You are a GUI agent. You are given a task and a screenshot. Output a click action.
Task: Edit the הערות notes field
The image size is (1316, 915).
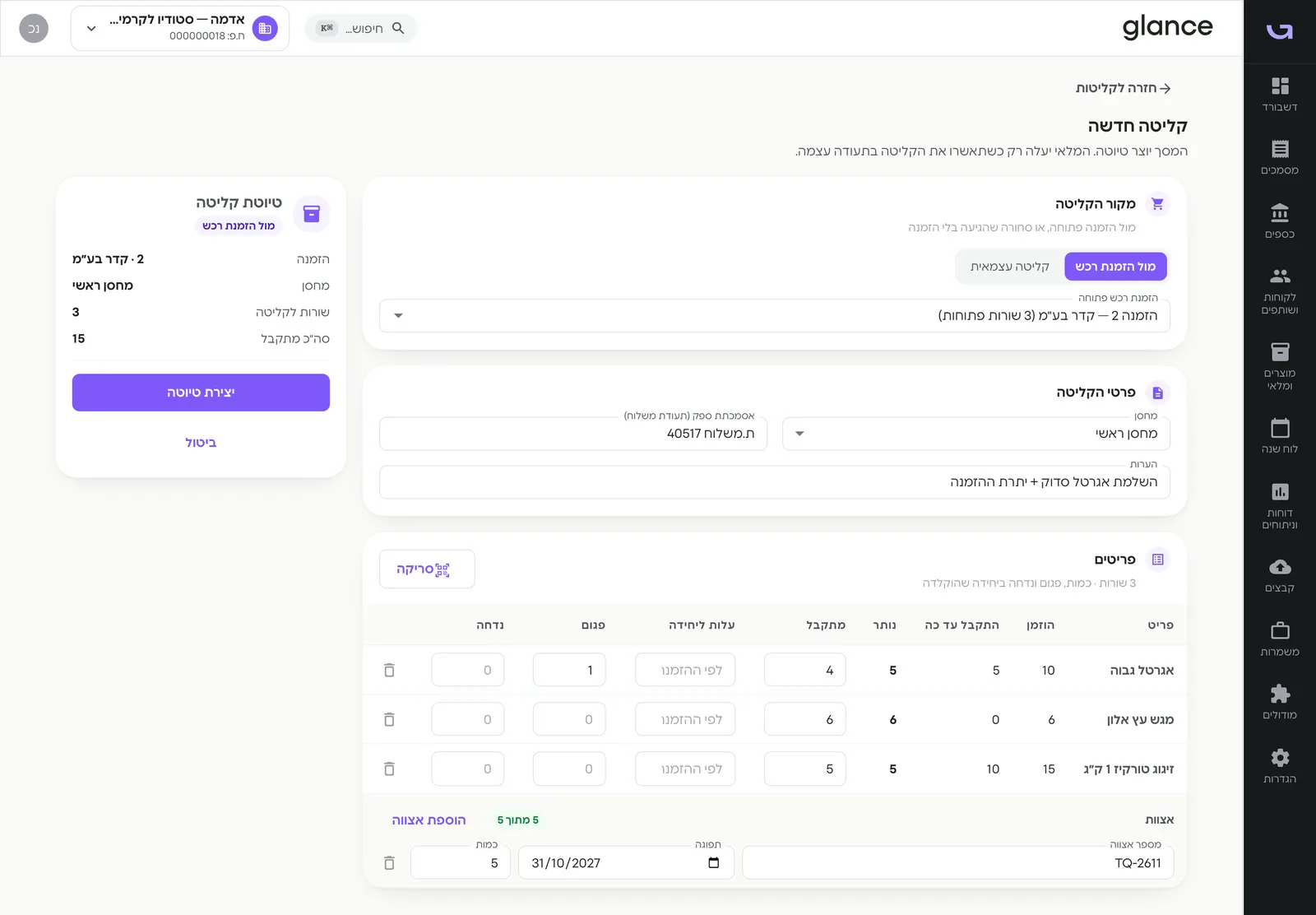point(775,482)
